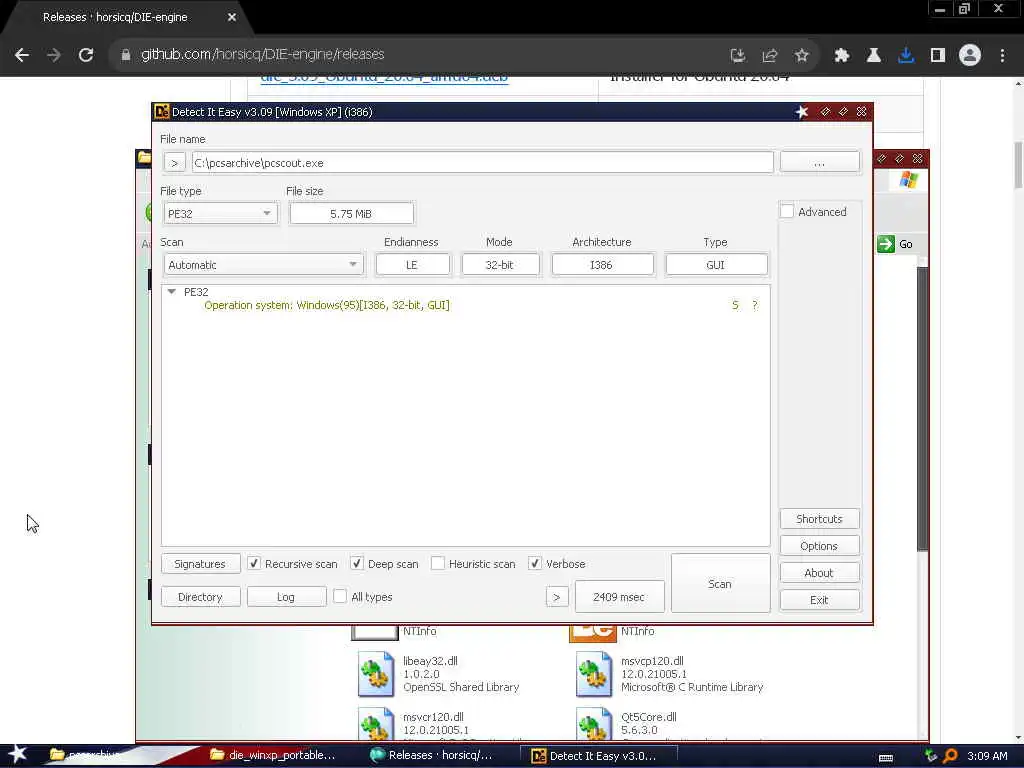Click keyboard tray icon on taskbar
Viewport: 1024px width, 768px height.
(x=886, y=758)
